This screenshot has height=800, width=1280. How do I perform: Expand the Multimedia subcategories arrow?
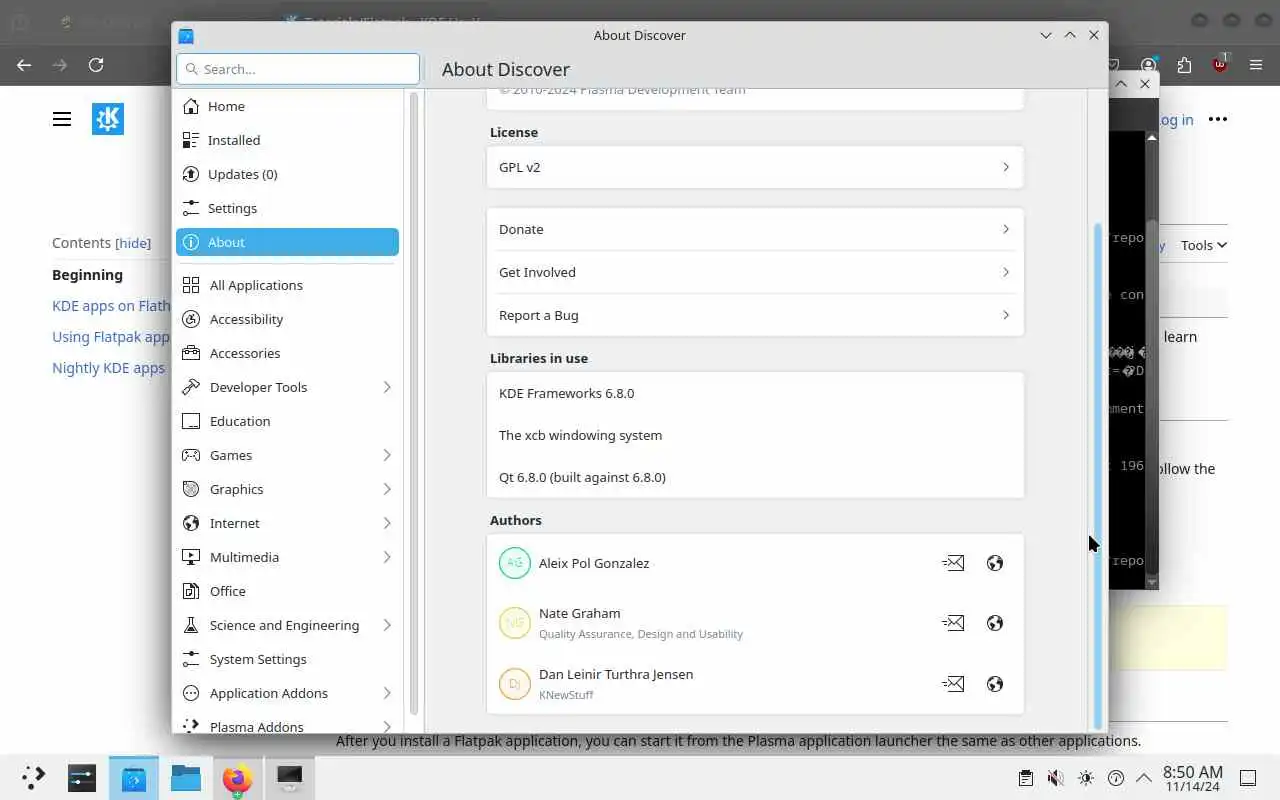[x=387, y=557]
